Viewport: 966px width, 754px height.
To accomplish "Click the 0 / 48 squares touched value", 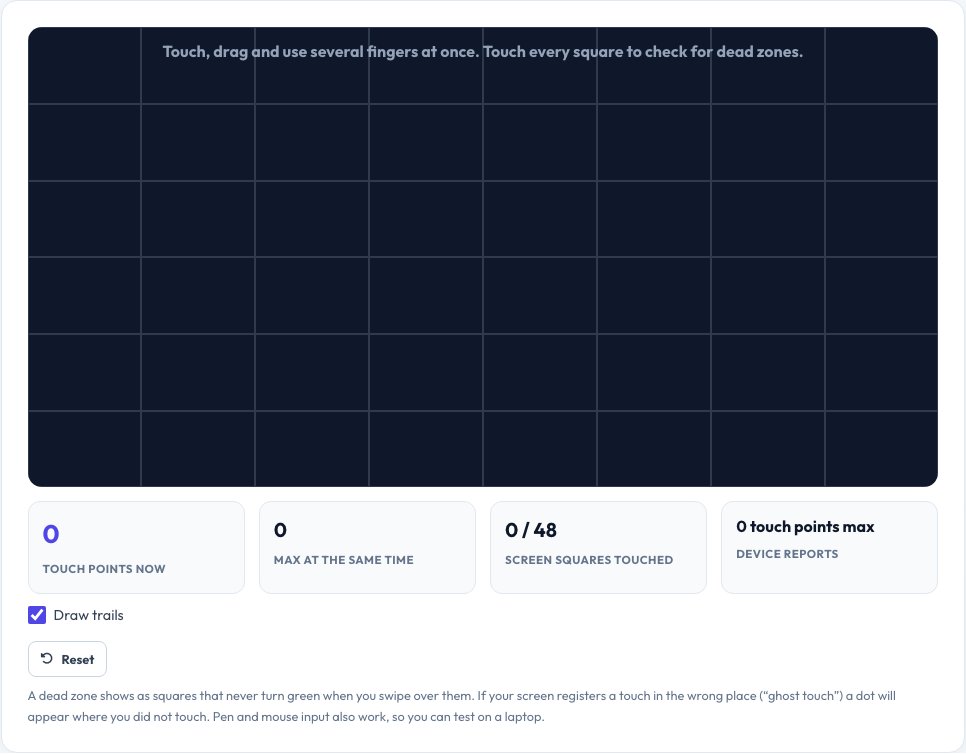I will (531, 530).
